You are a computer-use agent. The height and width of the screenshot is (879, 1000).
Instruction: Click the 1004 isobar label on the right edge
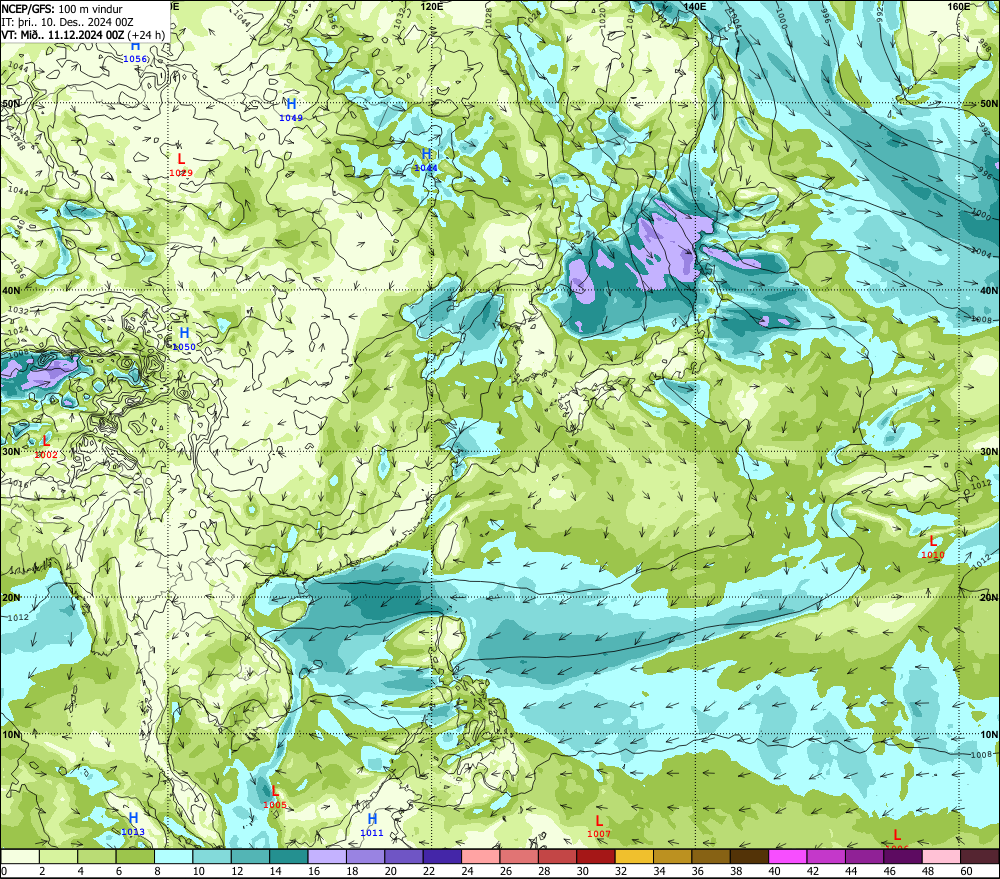(981, 251)
